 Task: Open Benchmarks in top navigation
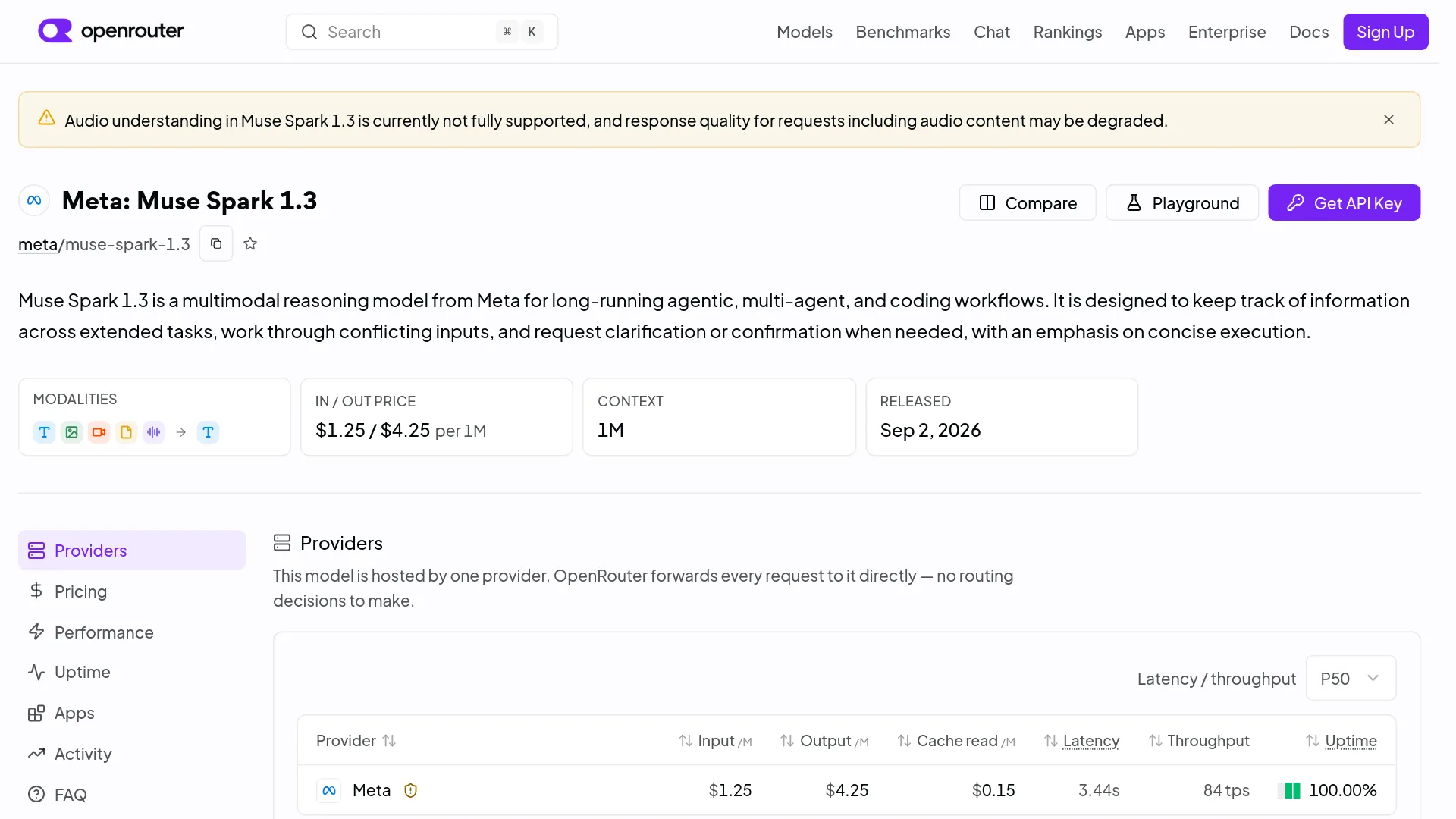(903, 32)
